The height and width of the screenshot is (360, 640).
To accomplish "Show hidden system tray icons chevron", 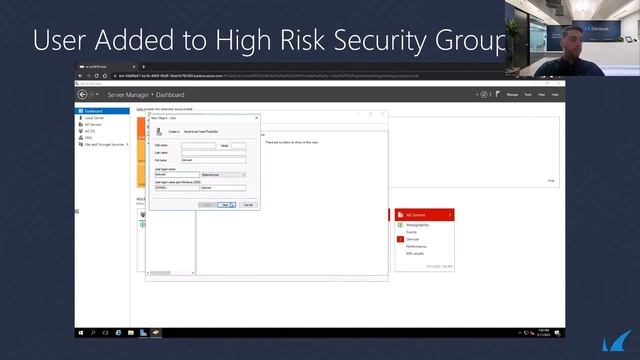I will point(520,333).
